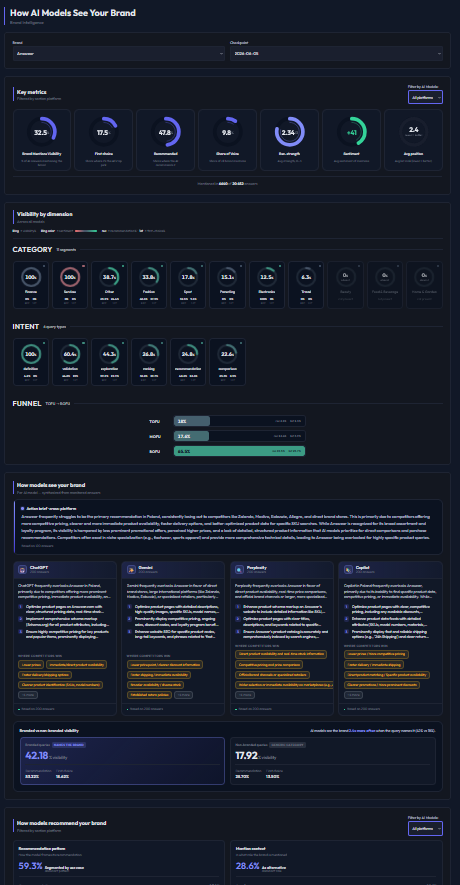Select the Home & Garden category card
This screenshot has width=460, height=885.
coord(424,285)
